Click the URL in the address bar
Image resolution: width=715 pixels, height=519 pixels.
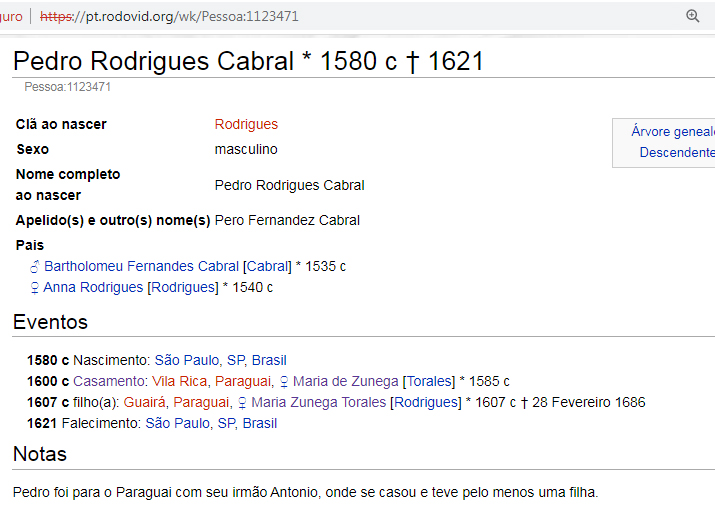pos(170,16)
